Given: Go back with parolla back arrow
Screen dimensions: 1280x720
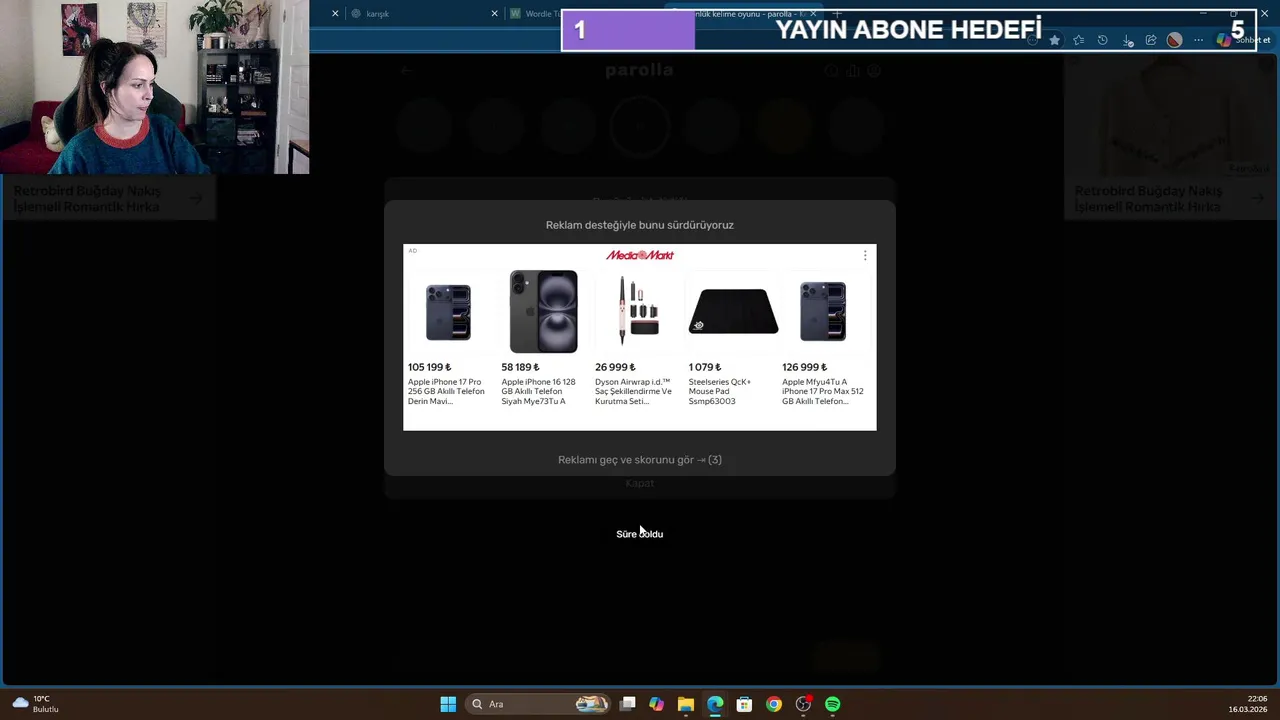Looking at the screenshot, I should 406,71.
